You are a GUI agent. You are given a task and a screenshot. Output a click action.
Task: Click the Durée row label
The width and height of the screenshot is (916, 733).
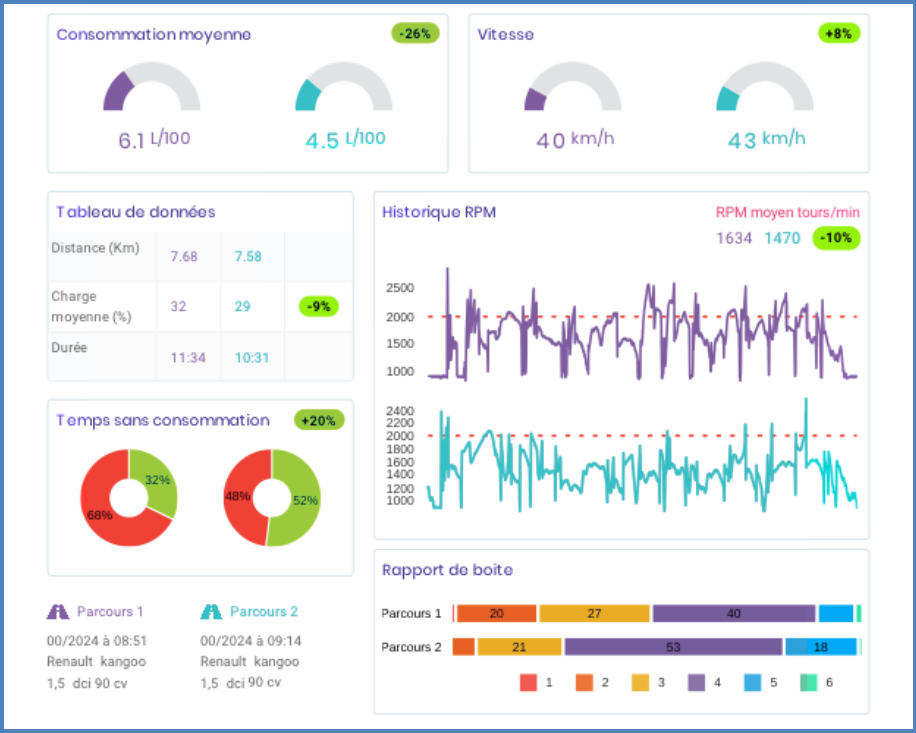pos(69,348)
